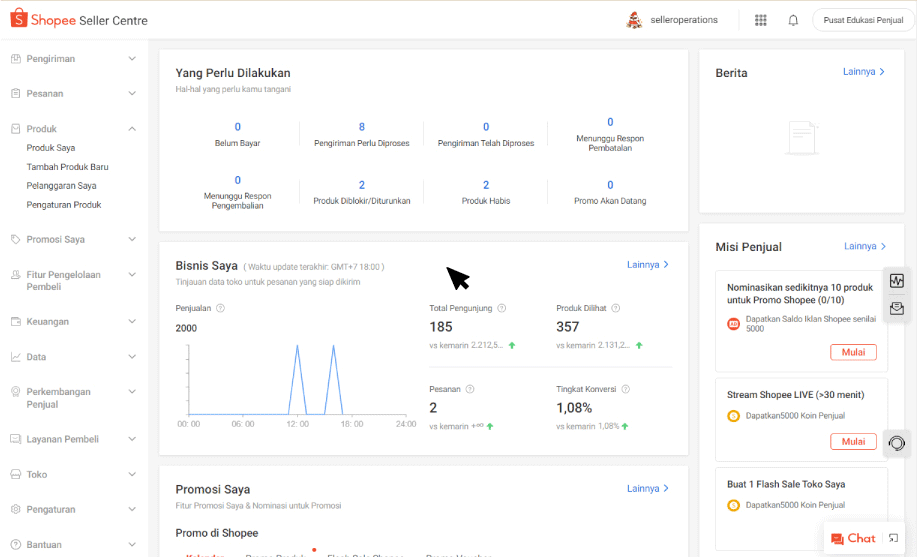Click the info icon next to Penjualan
Screen dimensions: 917x557
pos(221,308)
